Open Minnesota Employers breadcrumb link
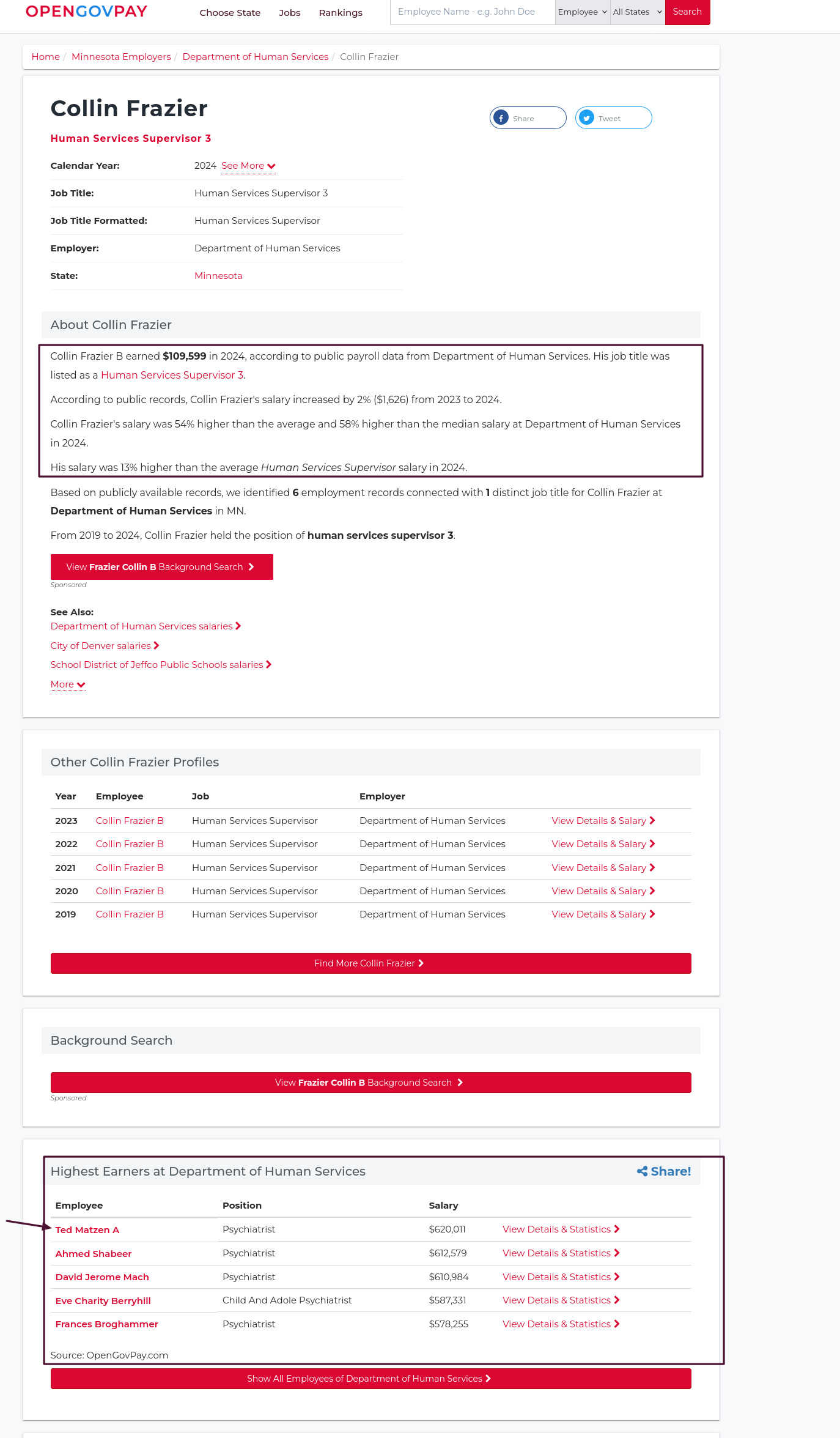840x1438 pixels. [121, 57]
